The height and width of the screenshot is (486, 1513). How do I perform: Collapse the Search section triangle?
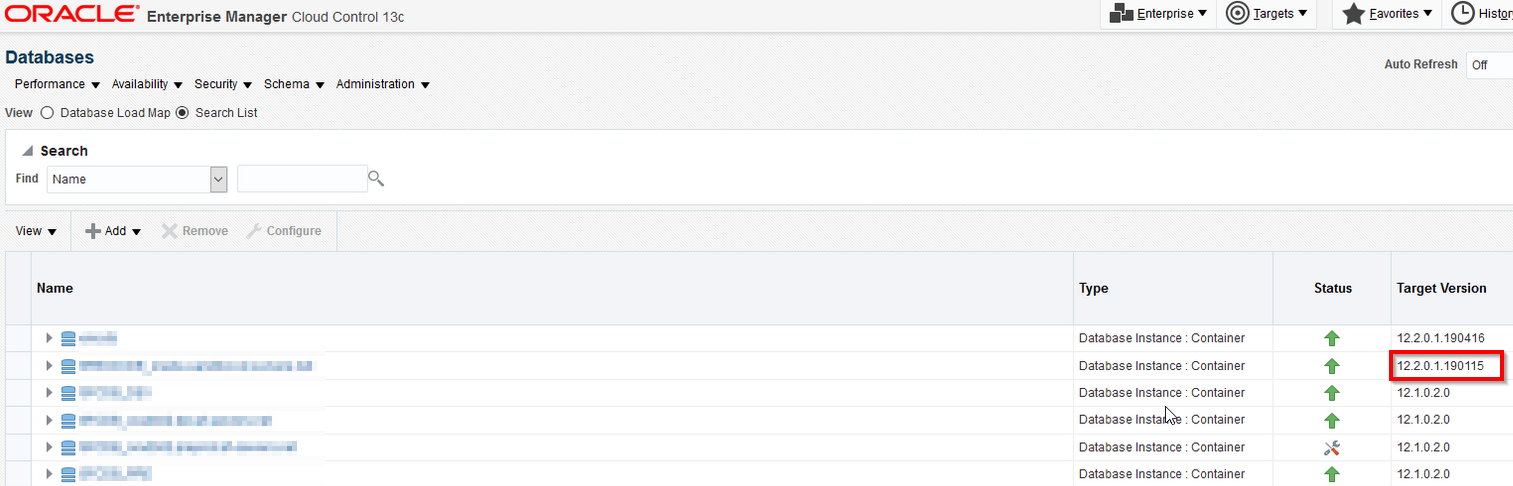tap(27, 151)
